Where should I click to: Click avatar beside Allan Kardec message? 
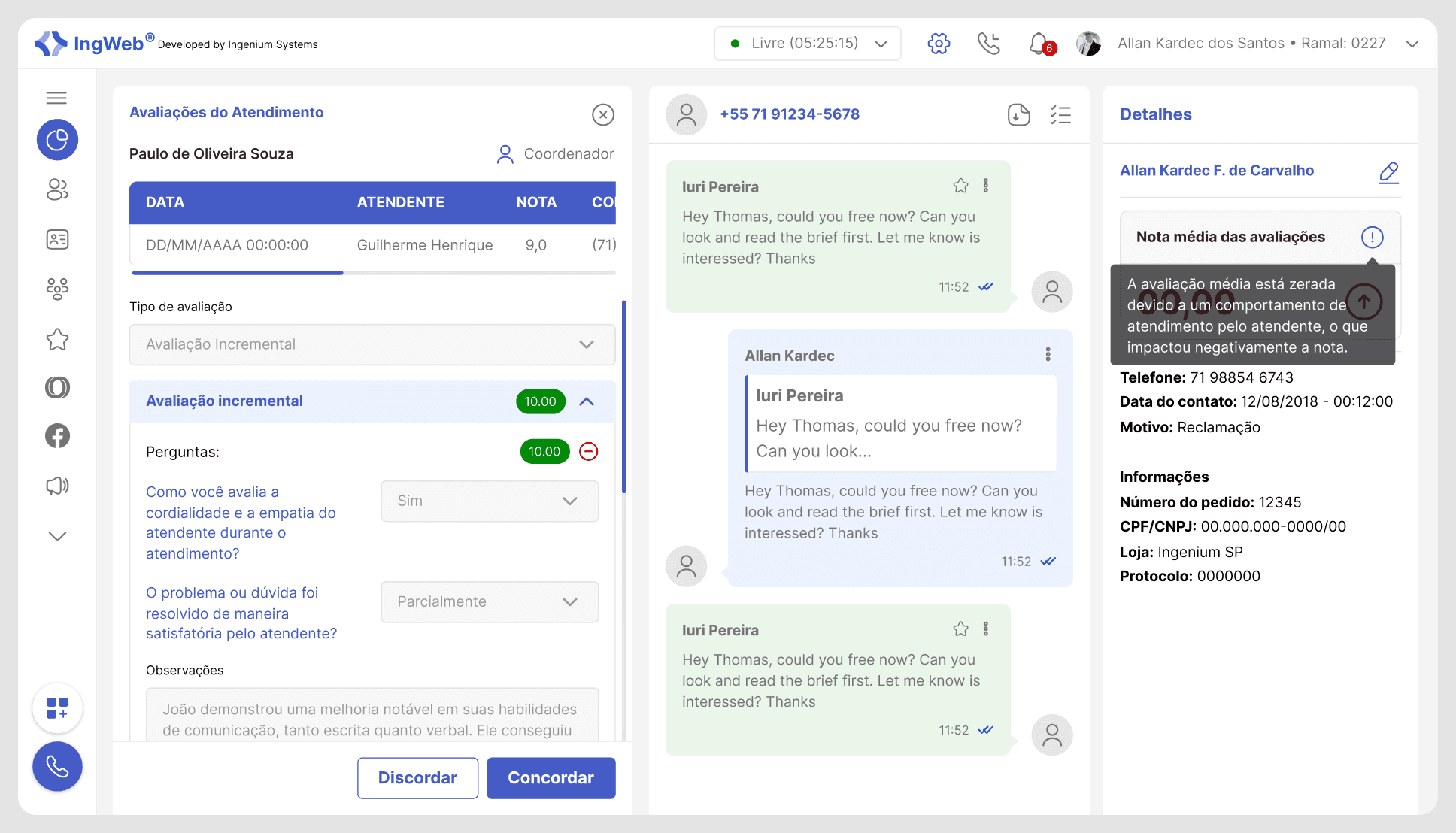coord(686,566)
